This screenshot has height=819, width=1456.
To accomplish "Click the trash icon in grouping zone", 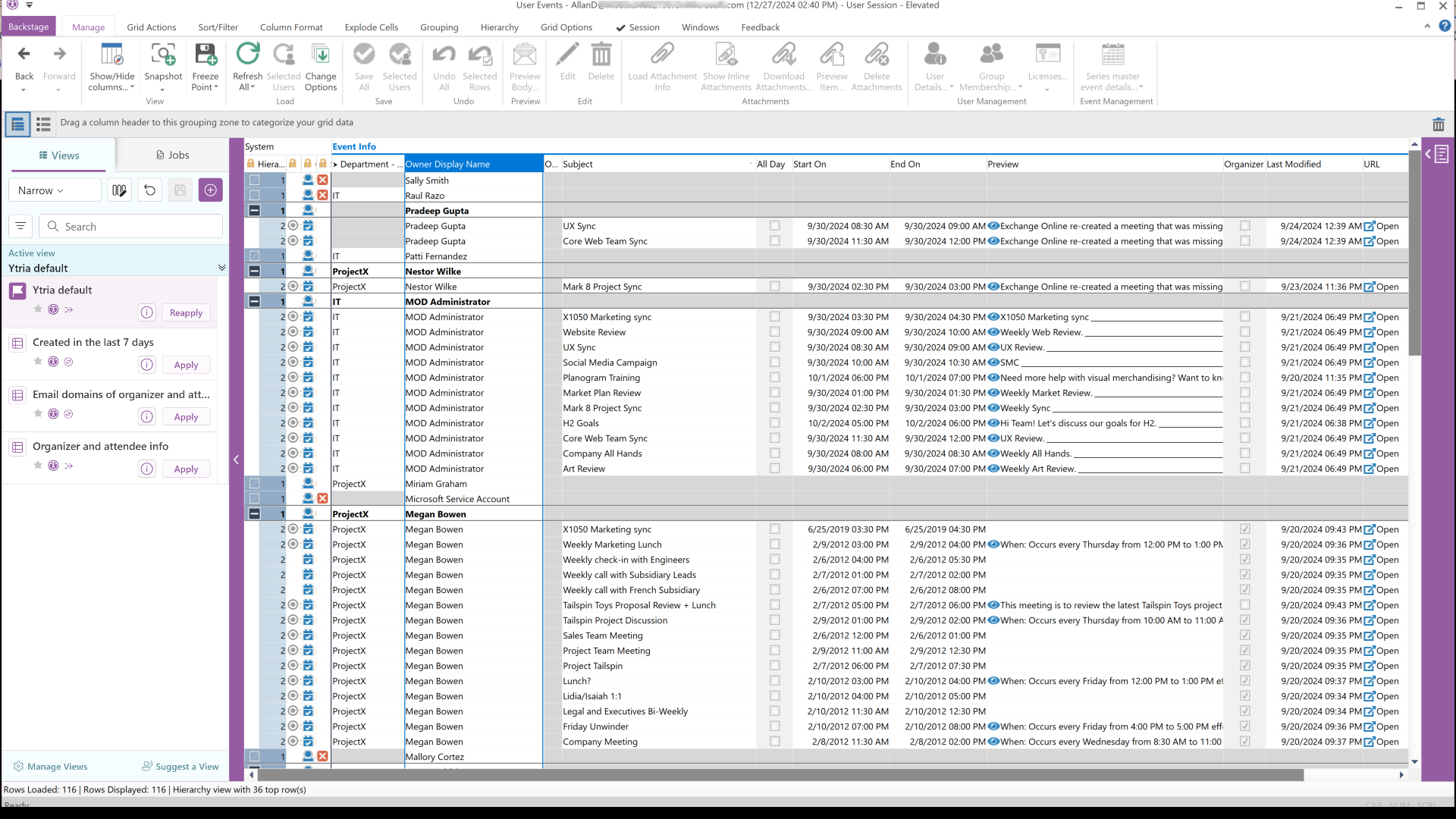I will click(1438, 124).
